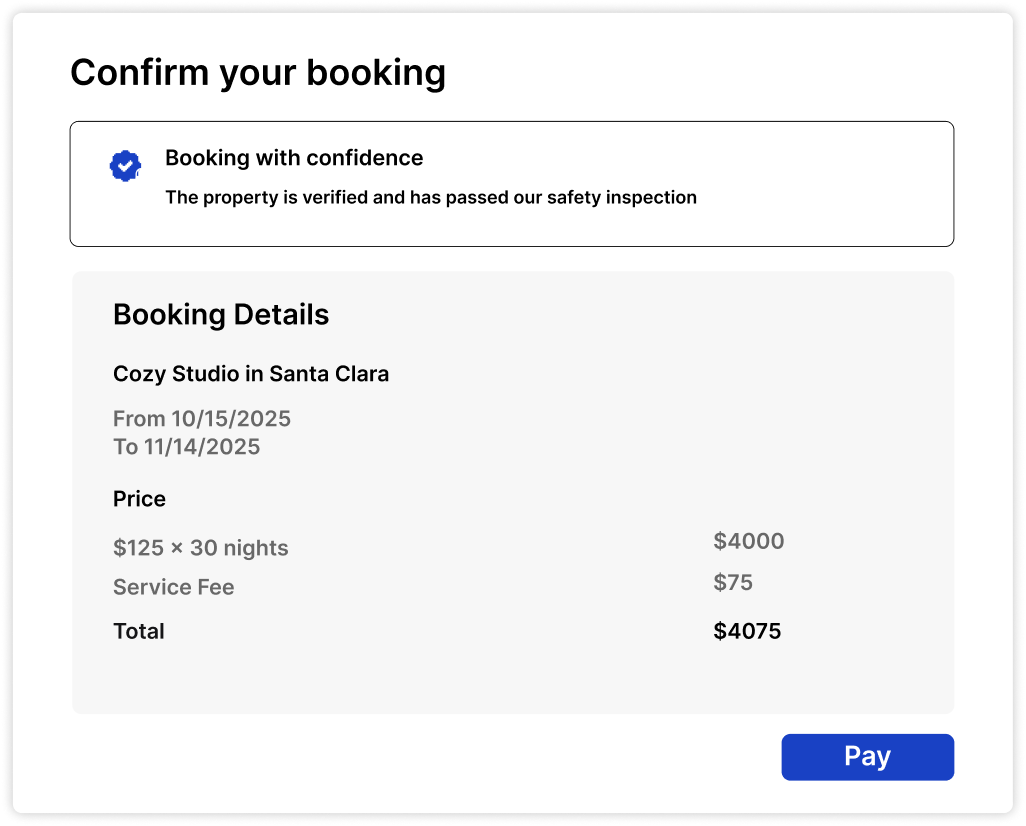Click the Total label
The height and width of the screenshot is (826, 1026).
pyautogui.click(x=138, y=631)
